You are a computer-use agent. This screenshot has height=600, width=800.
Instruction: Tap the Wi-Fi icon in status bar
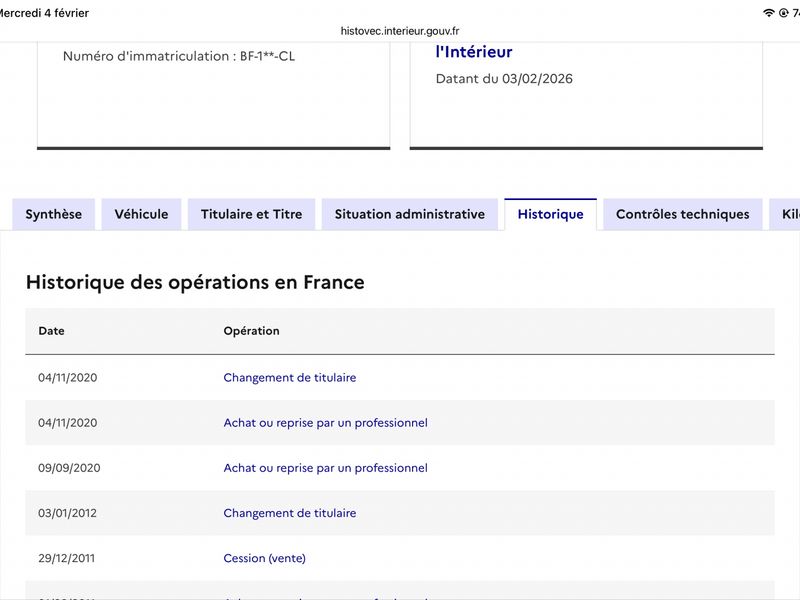click(769, 13)
